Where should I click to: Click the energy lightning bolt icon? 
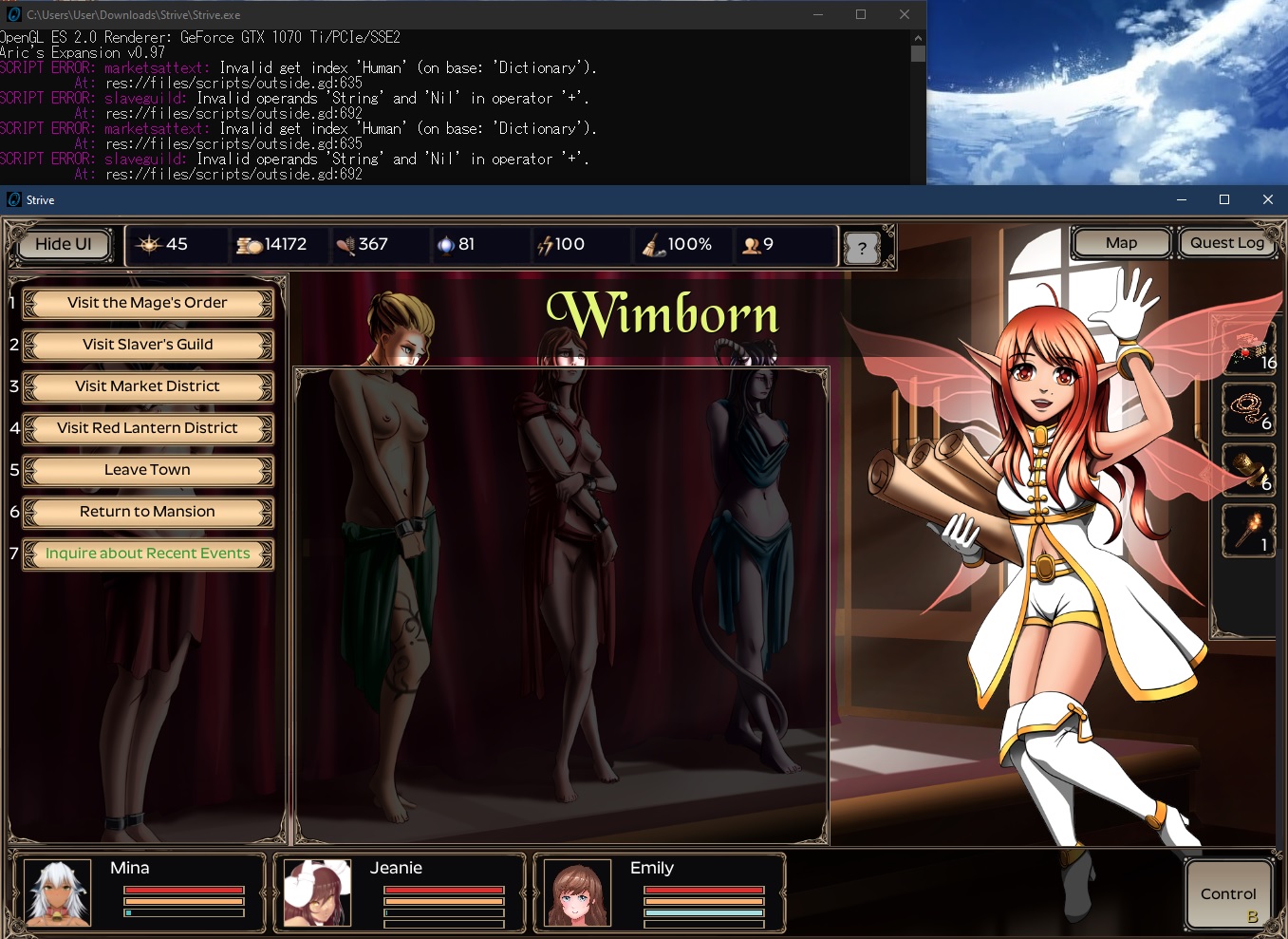pos(545,245)
